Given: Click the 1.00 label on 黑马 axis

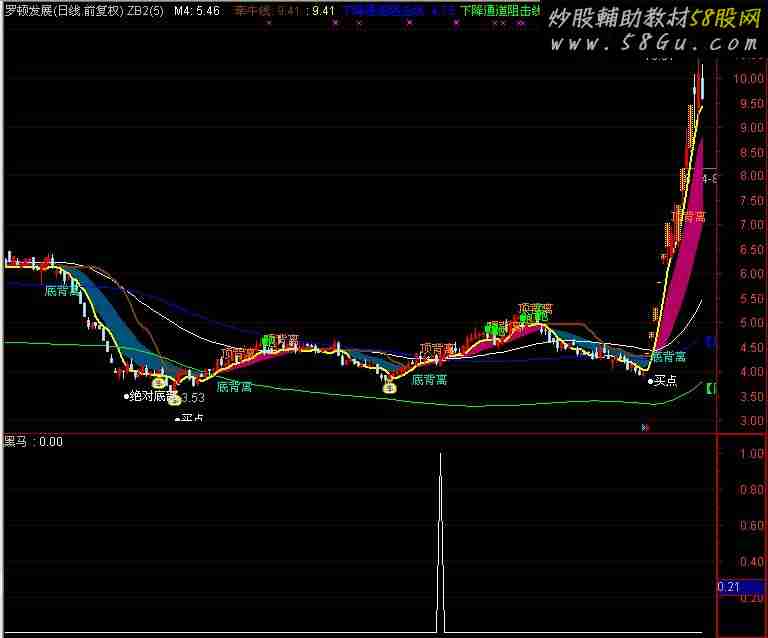Looking at the screenshot, I should tap(751, 453).
